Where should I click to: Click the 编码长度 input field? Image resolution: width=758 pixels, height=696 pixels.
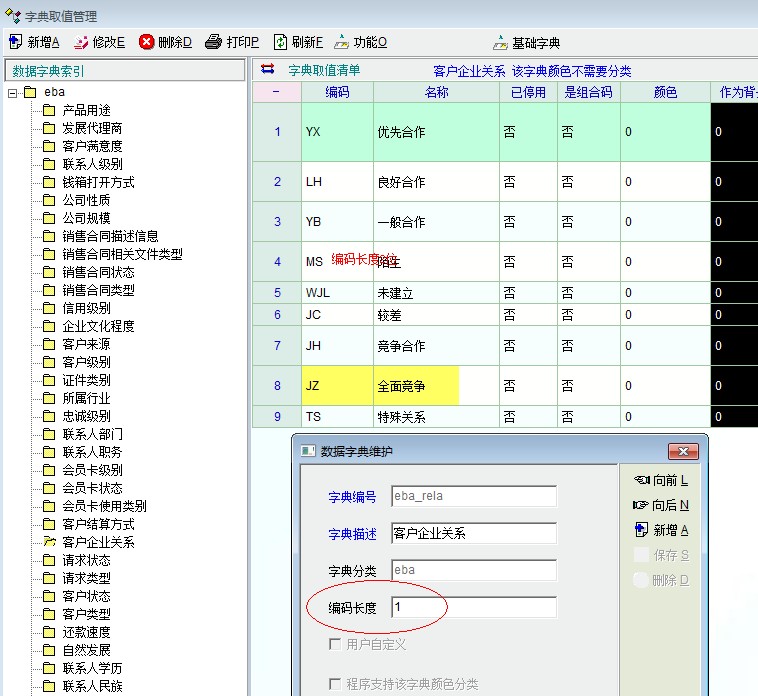(473, 607)
